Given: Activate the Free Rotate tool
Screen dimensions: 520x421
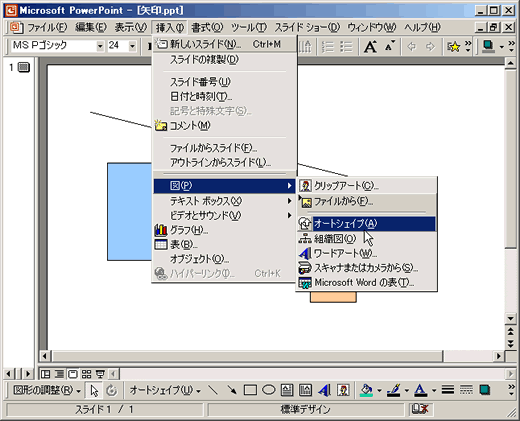Looking at the screenshot, I should [x=112, y=390].
